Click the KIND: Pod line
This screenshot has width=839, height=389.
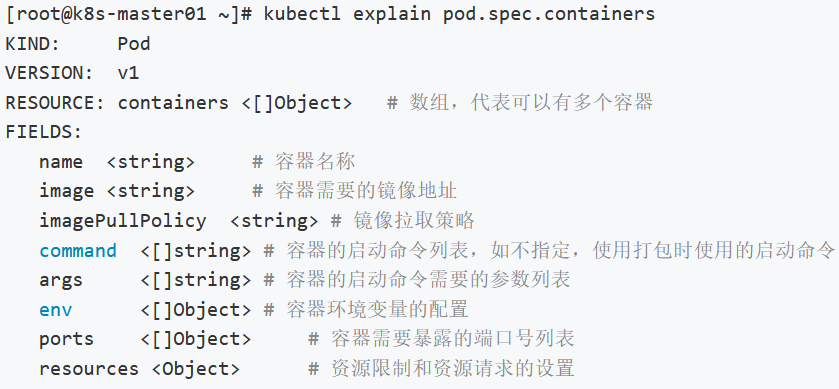pyautogui.click(x=78, y=43)
